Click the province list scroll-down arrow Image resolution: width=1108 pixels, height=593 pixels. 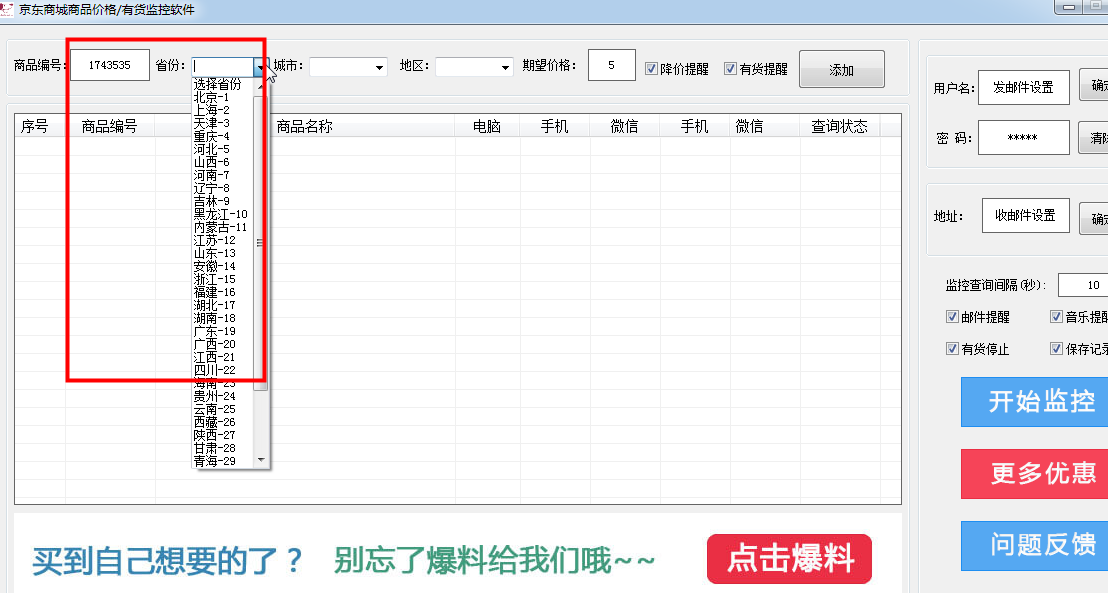(x=261, y=460)
